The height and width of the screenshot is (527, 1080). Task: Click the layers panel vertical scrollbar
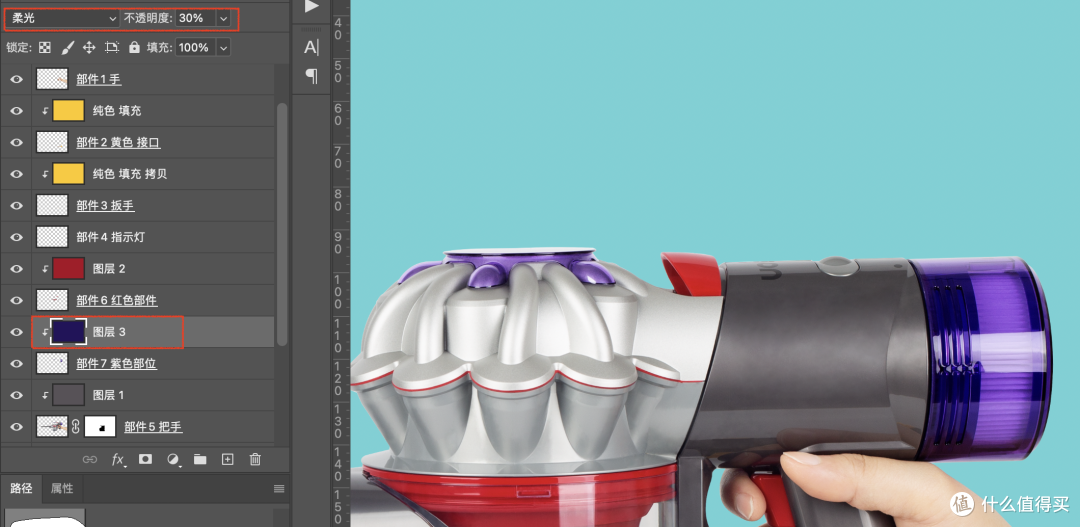coord(281,224)
